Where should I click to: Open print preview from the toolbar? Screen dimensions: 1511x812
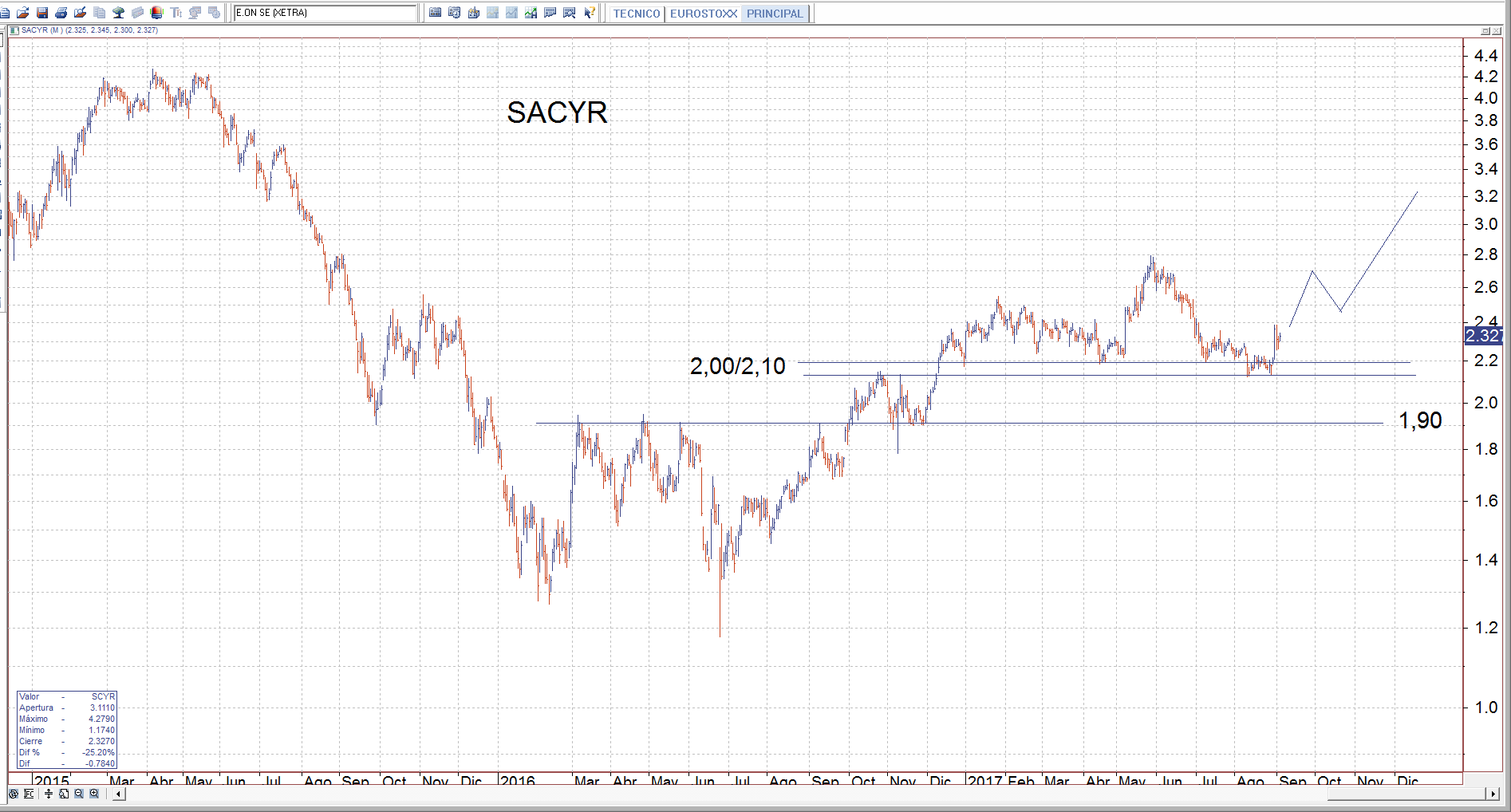pos(81,13)
